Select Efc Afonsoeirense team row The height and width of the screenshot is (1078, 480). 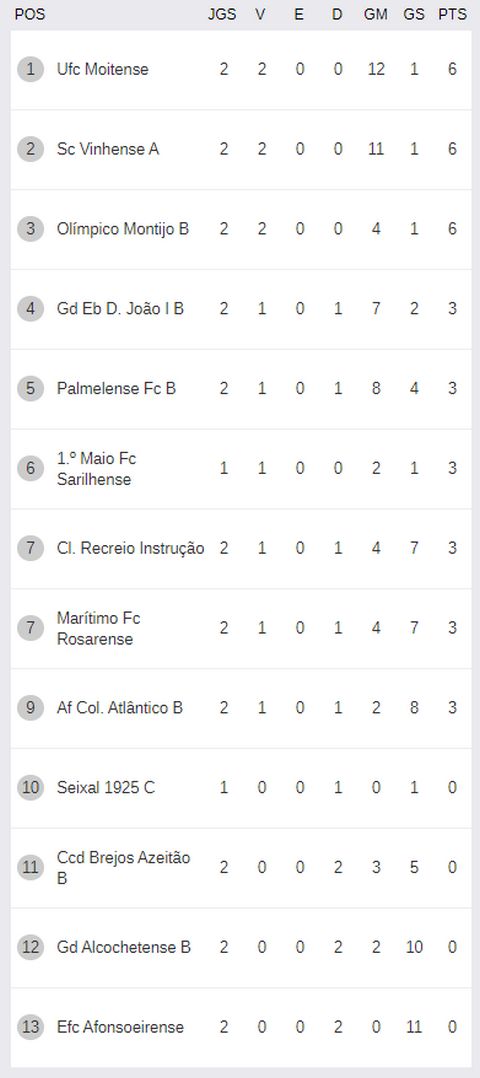(x=241, y=1027)
